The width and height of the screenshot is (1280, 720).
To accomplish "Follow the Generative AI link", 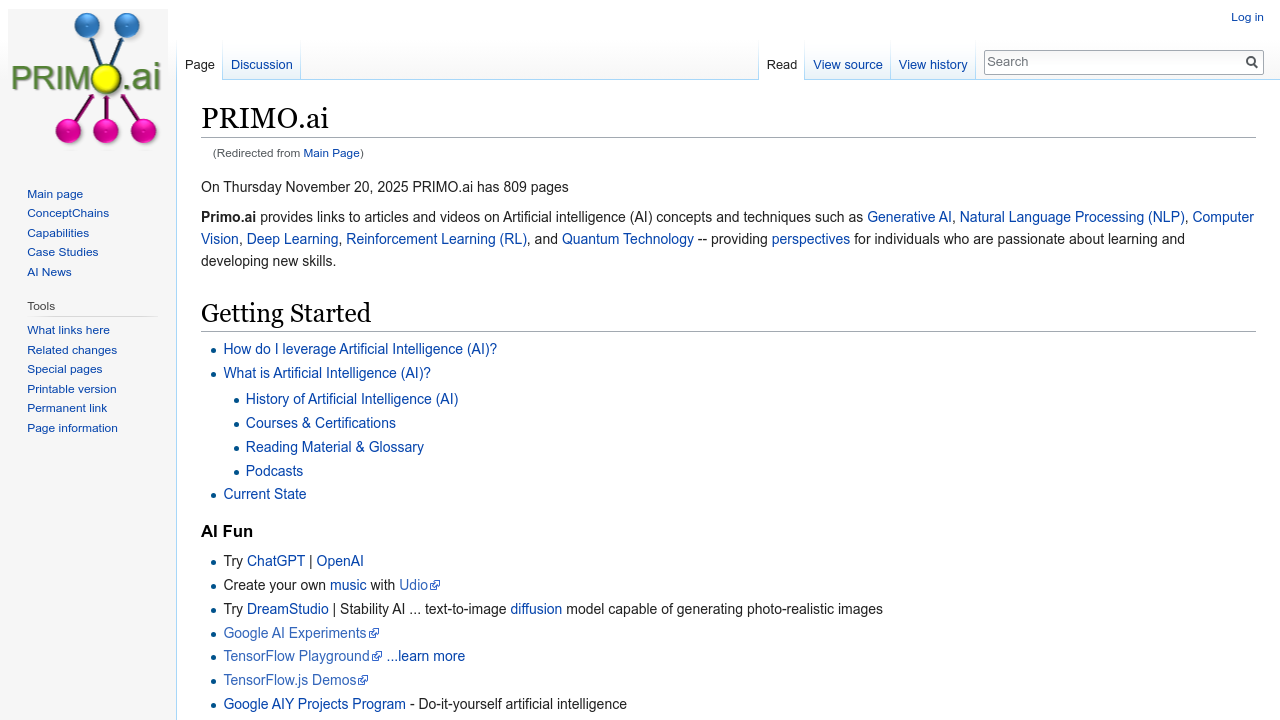I will coord(909,217).
